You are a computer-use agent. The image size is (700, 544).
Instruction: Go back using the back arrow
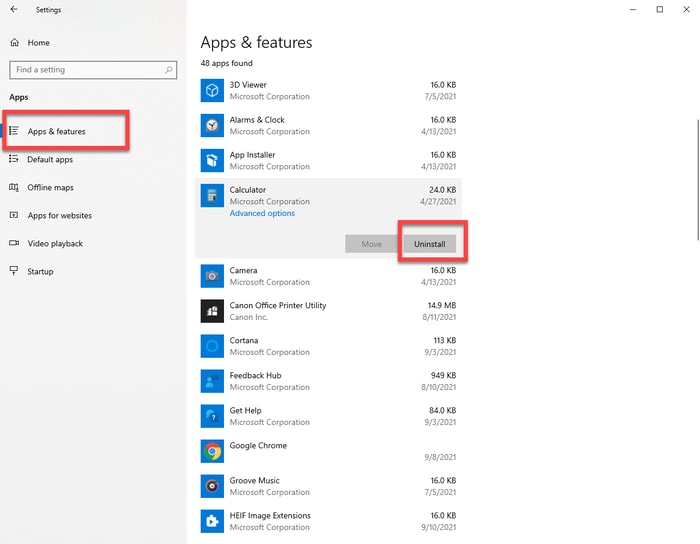(14, 9)
